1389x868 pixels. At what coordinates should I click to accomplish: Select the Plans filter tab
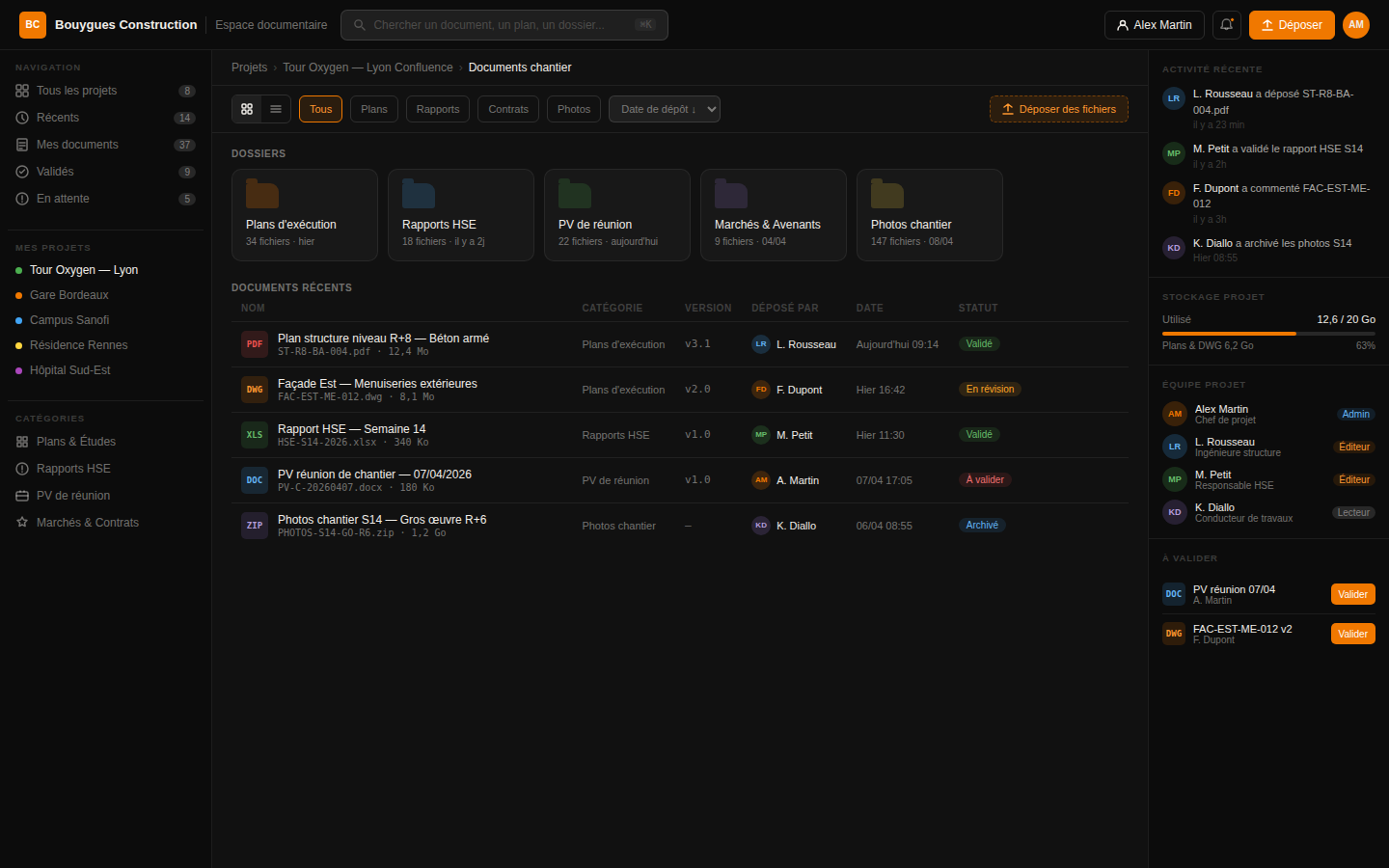click(x=373, y=109)
